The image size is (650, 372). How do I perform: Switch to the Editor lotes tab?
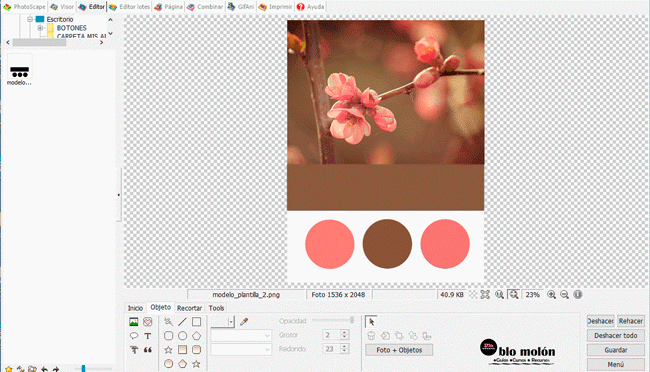coord(129,7)
